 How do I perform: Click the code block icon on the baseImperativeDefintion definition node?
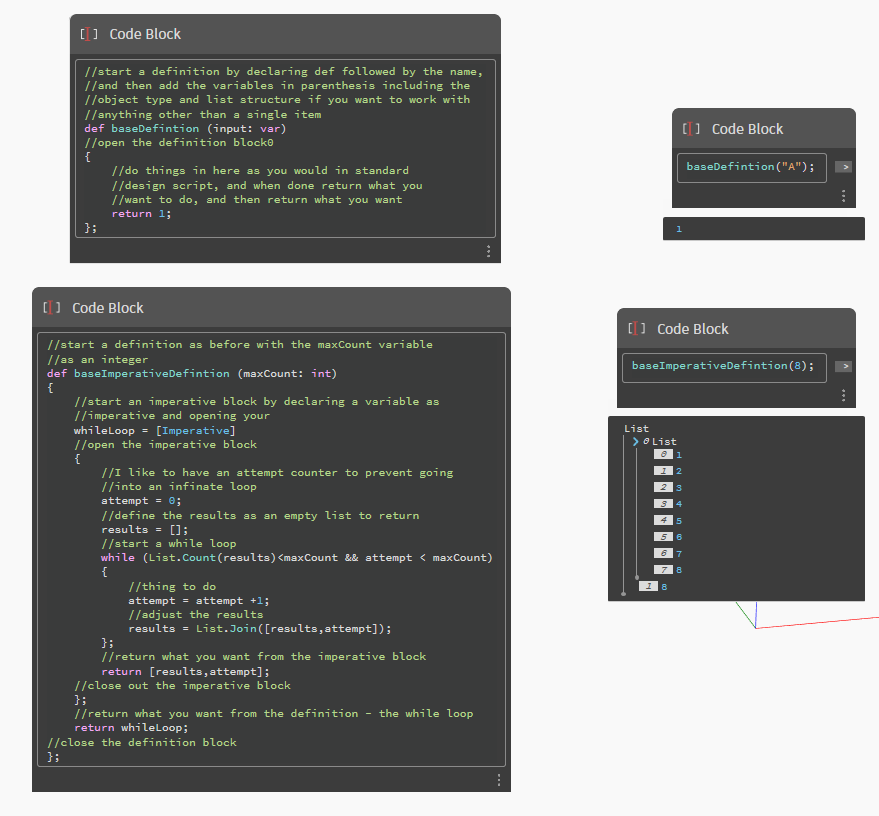(52, 308)
